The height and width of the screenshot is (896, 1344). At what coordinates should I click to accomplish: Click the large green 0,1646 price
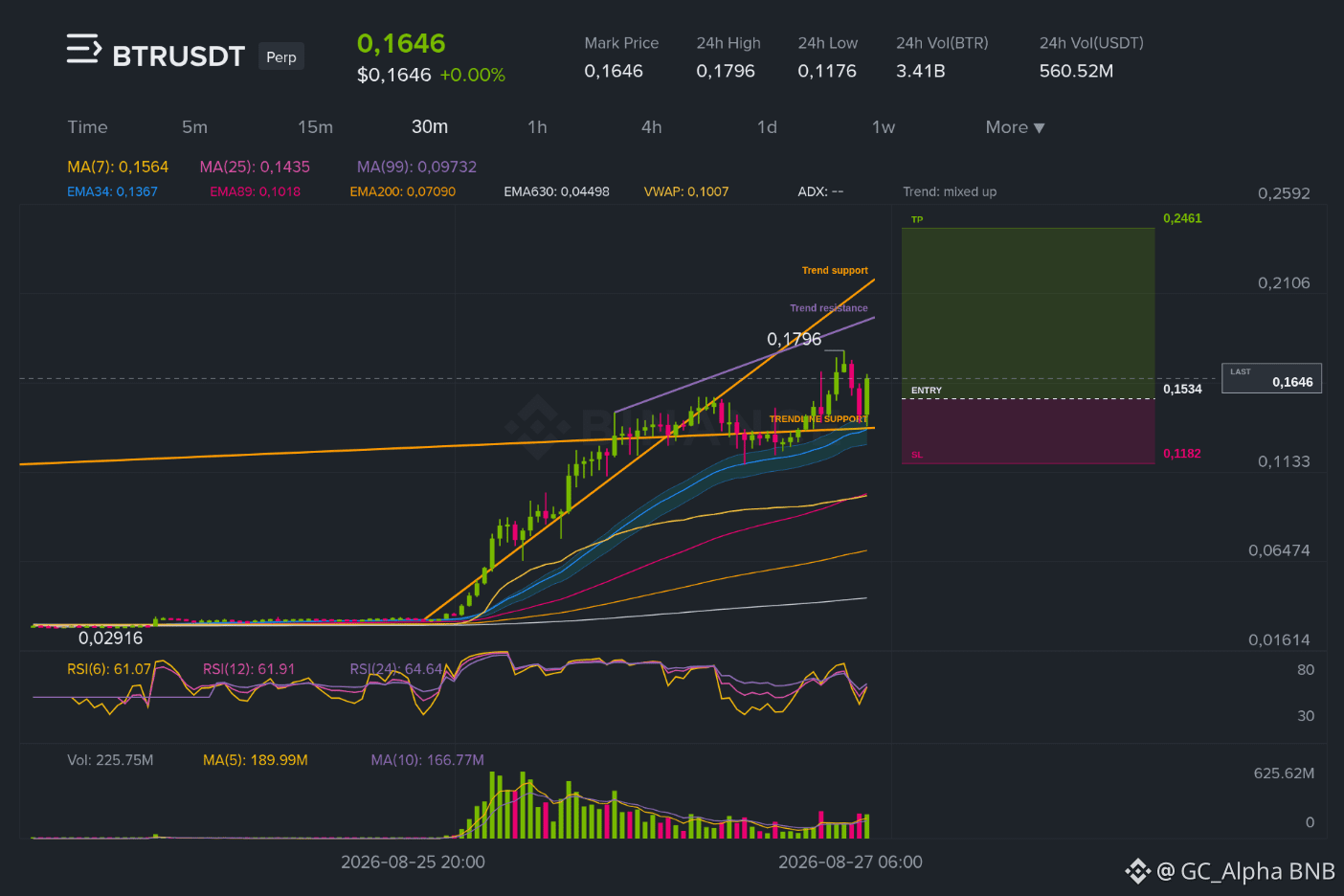point(401,43)
